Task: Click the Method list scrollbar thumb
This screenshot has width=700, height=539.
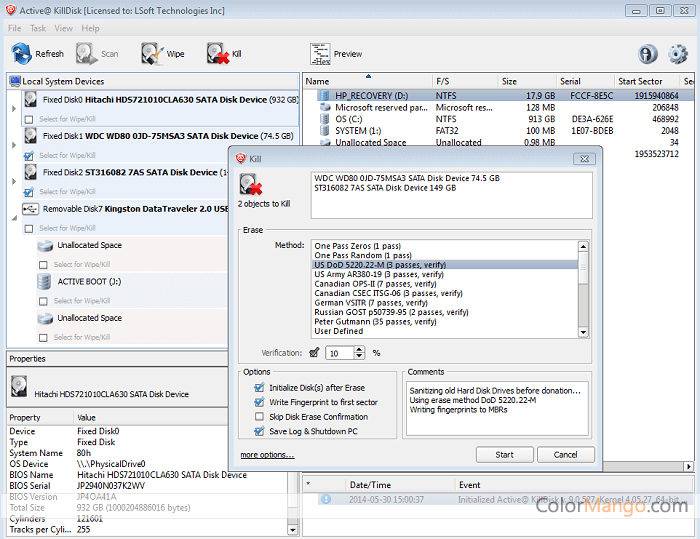Action: (x=583, y=267)
